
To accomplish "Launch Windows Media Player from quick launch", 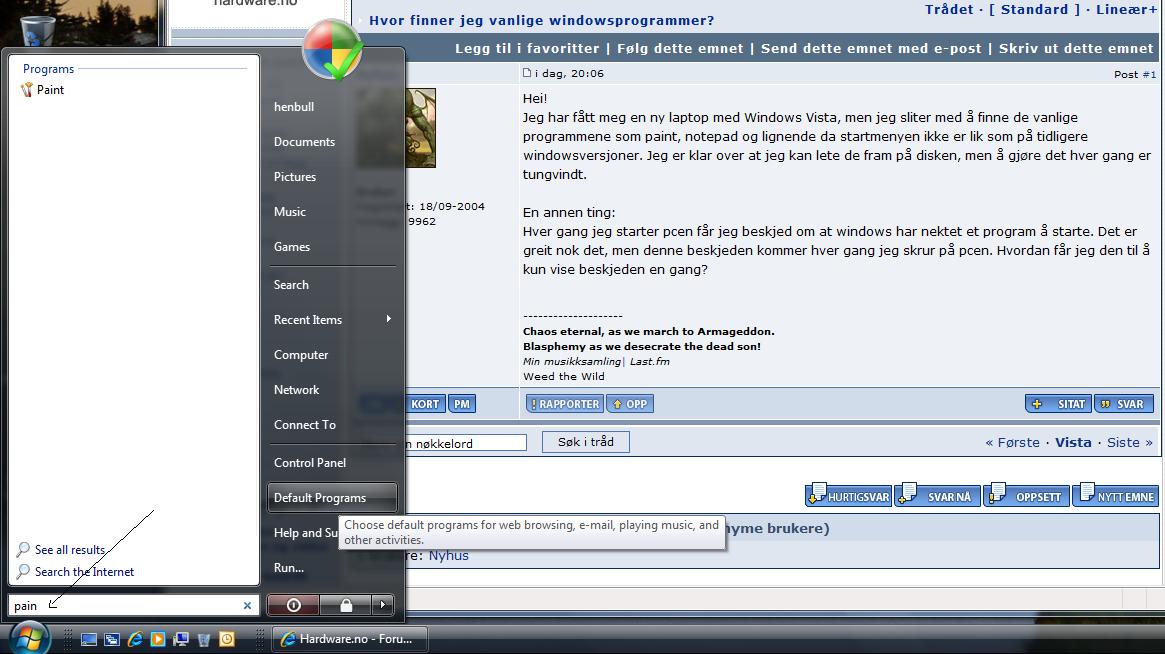I will pyautogui.click(x=158, y=639).
